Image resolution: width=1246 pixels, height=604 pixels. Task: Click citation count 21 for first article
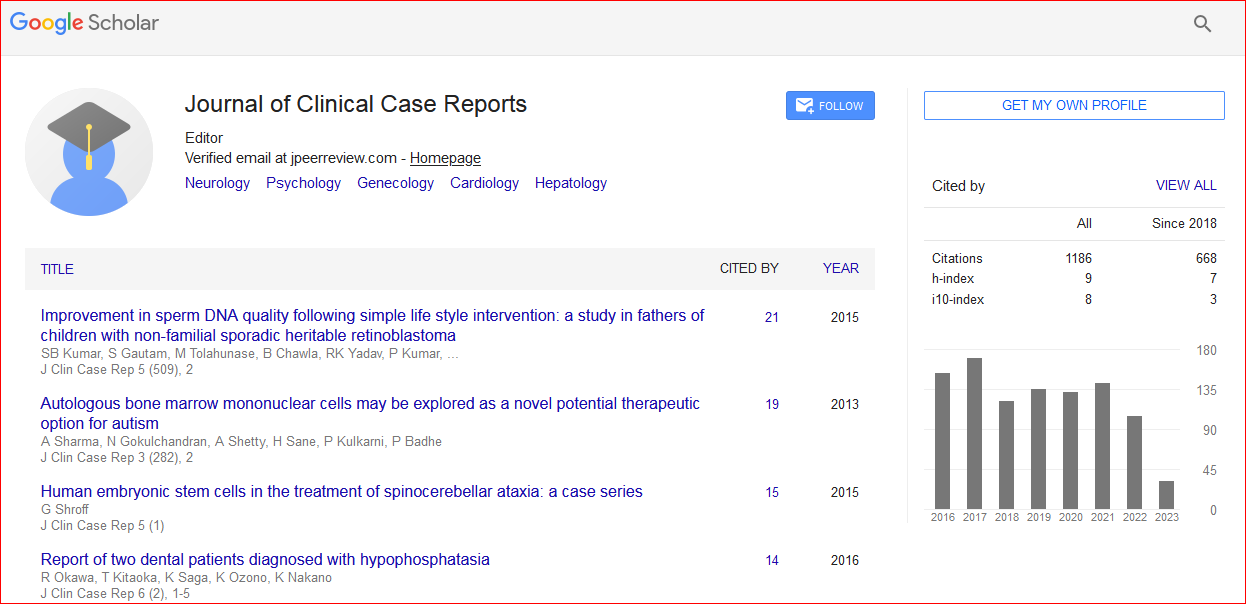click(x=771, y=318)
